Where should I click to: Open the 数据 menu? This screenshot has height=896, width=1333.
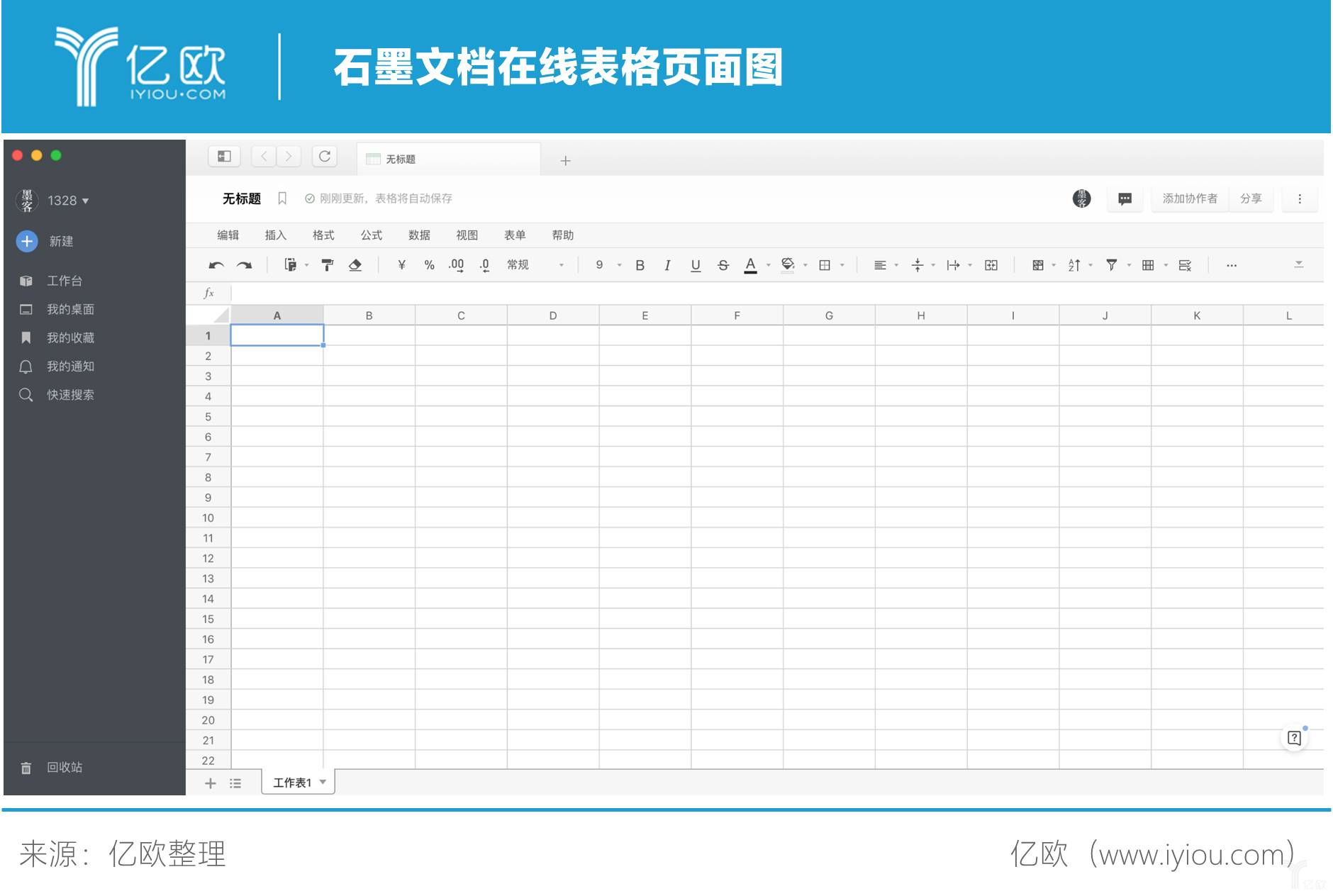coord(419,235)
